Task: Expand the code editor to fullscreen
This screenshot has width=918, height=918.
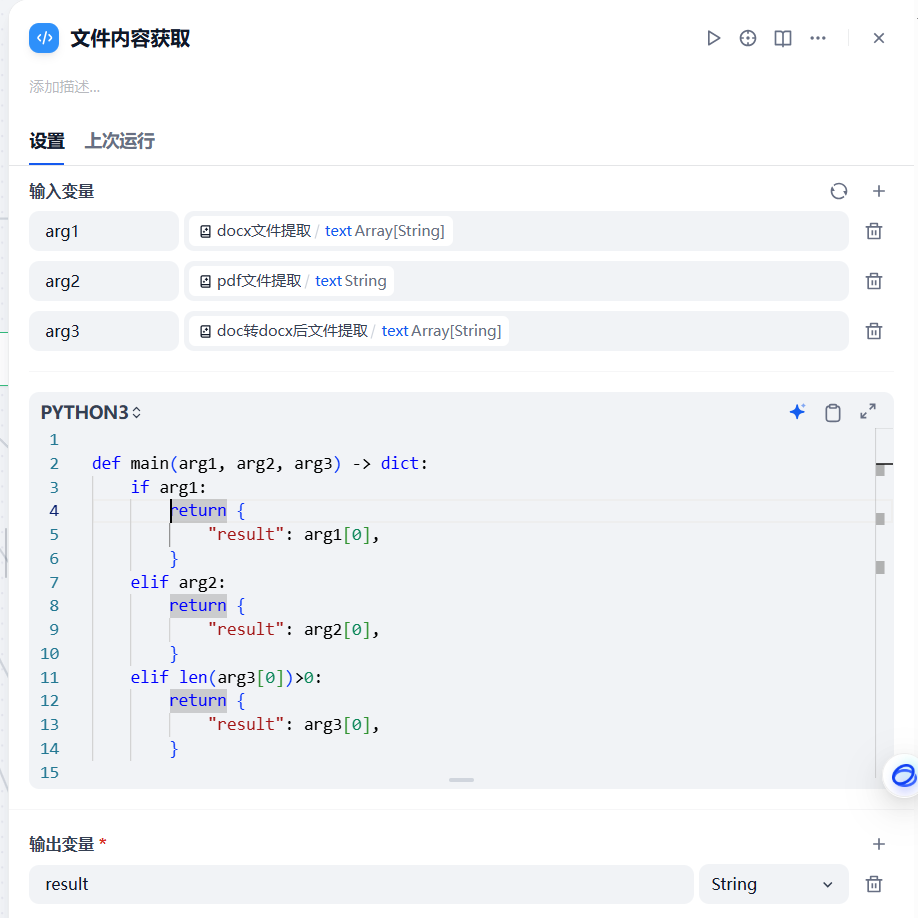Action: pos(867,412)
